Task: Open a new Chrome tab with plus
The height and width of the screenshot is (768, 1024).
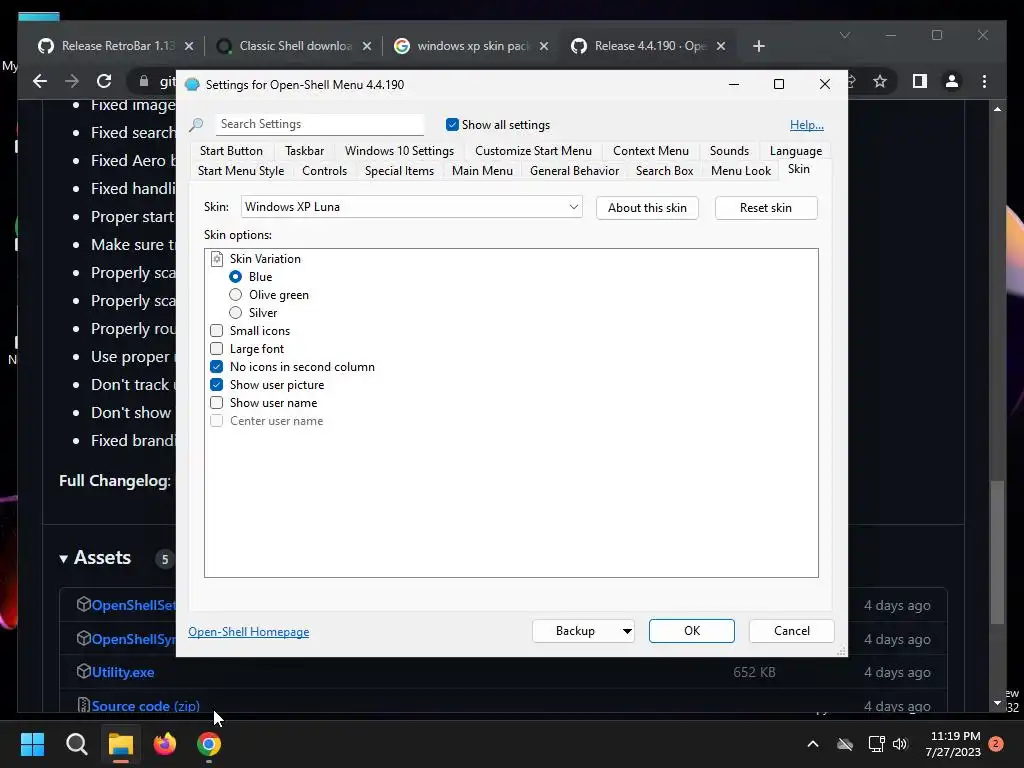Action: [x=758, y=46]
